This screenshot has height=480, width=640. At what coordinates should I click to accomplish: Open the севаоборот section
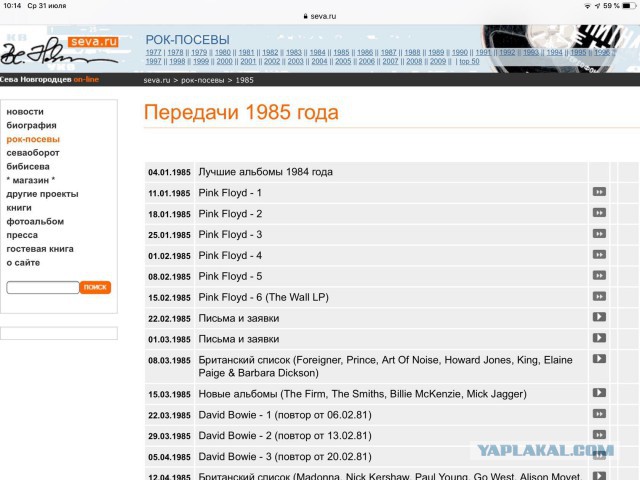[33, 153]
